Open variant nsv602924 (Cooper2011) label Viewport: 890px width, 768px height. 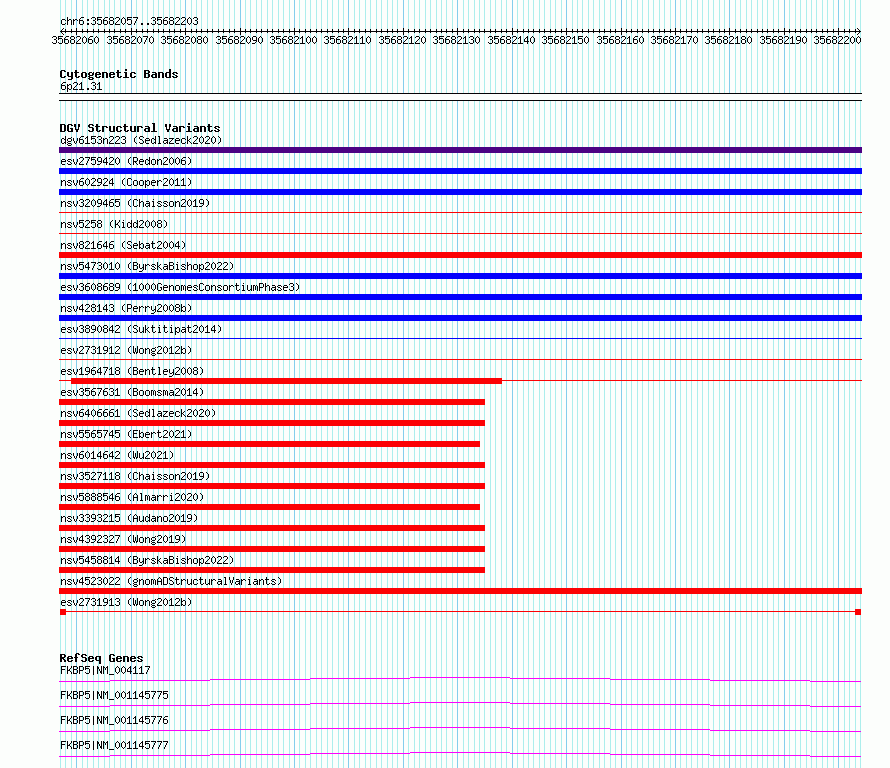(126, 182)
